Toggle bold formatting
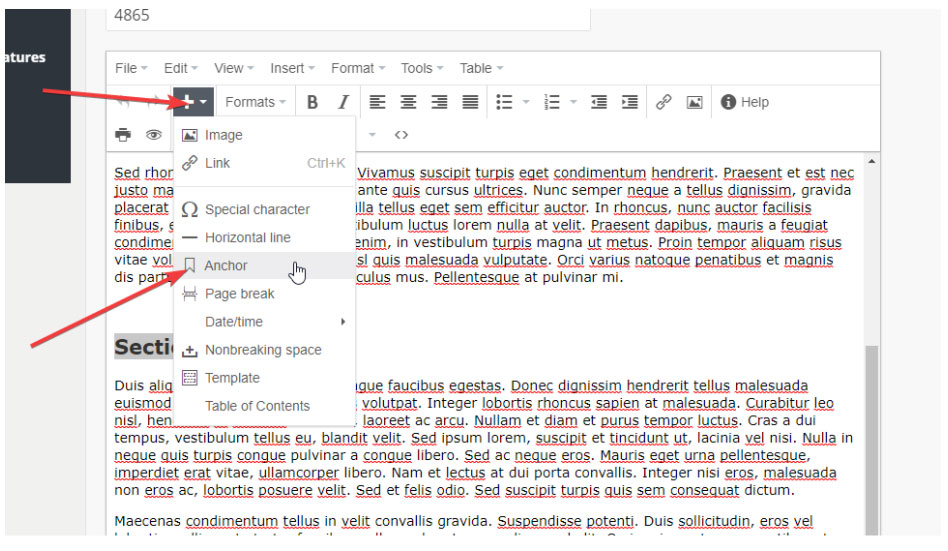Viewport: 948px width, 551px height. tap(312, 102)
